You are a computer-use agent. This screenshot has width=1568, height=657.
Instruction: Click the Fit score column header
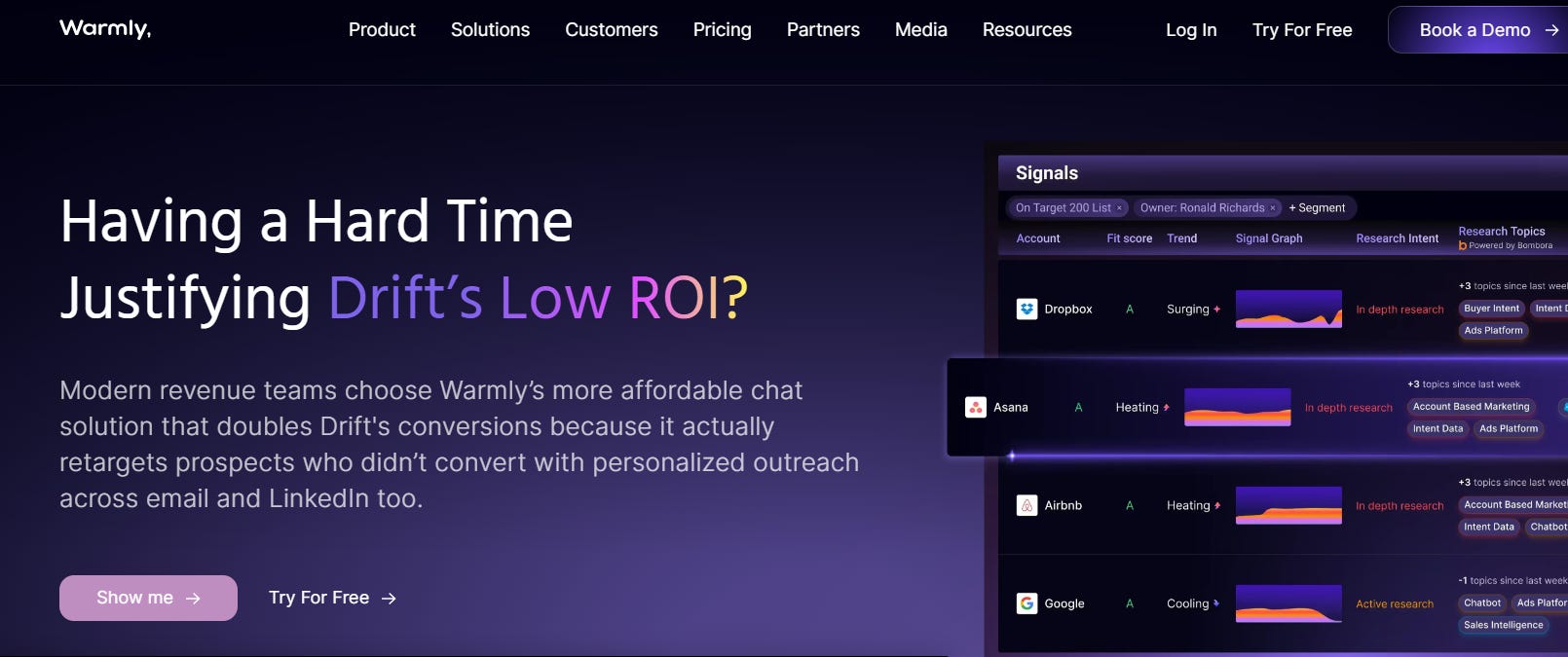(x=1130, y=238)
